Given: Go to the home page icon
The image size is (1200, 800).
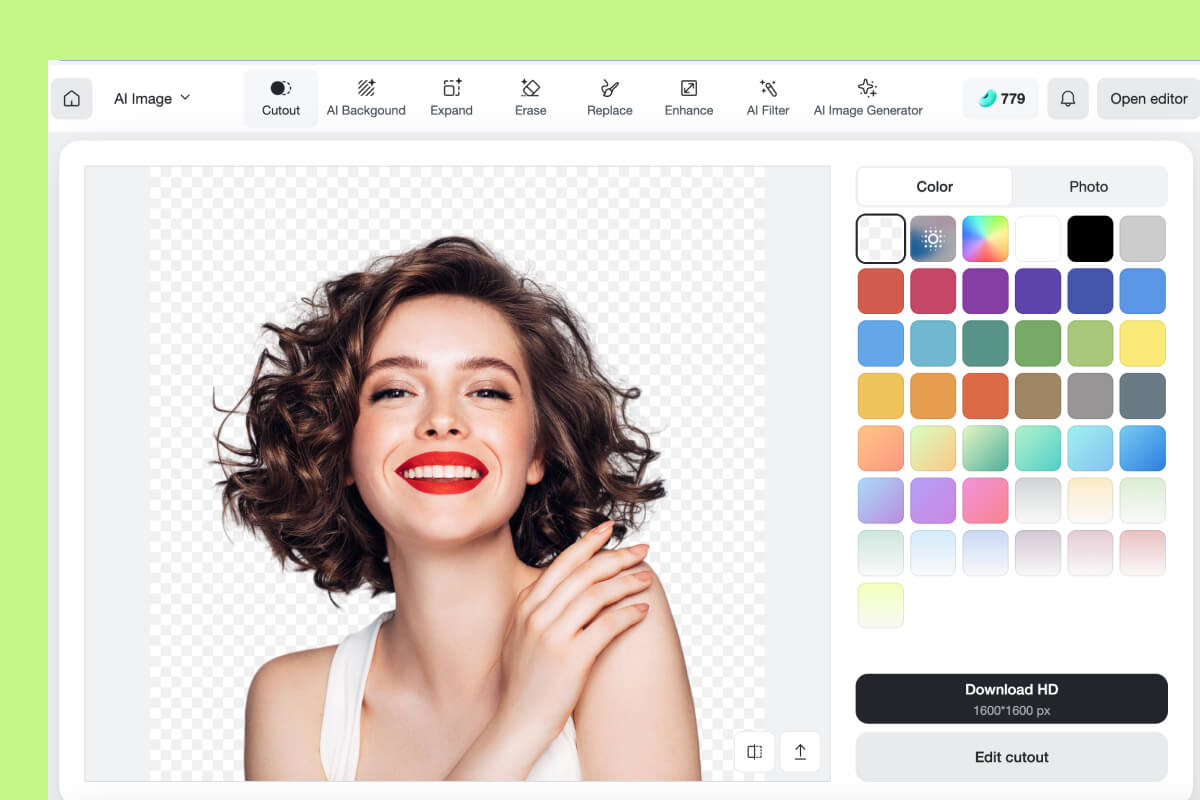Looking at the screenshot, I should (71, 99).
